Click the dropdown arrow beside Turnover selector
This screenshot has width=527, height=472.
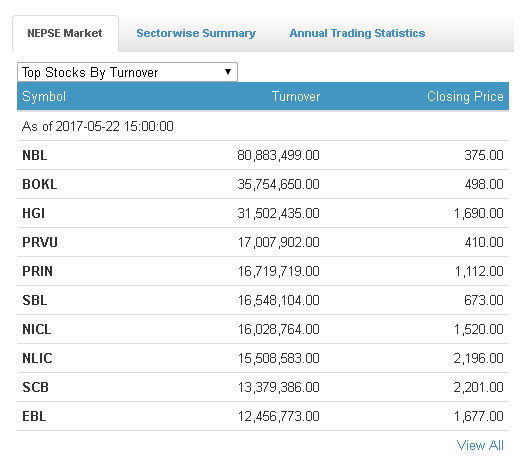pyautogui.click(x=228, y=72)
